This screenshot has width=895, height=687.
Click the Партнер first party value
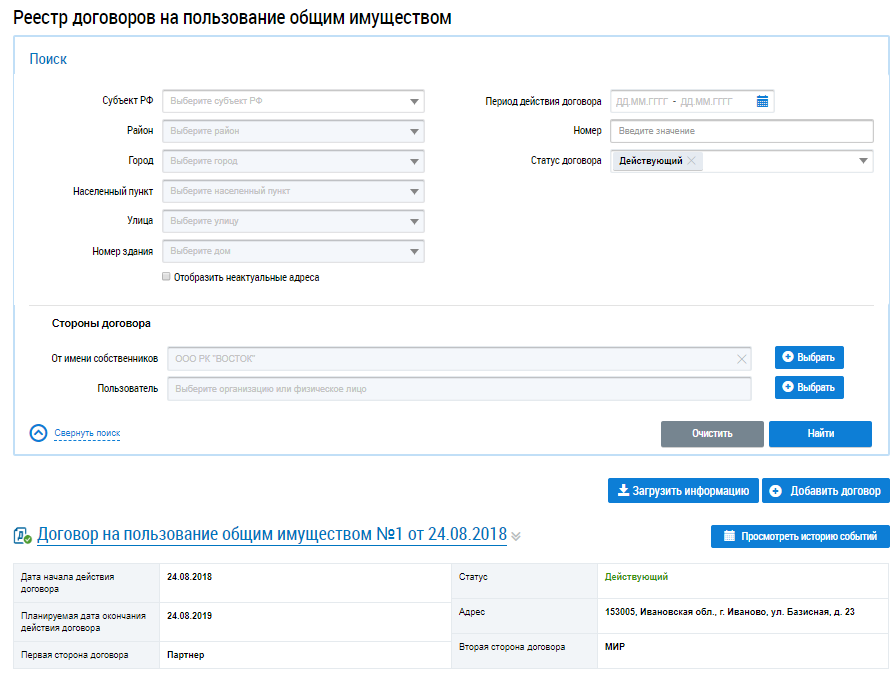coord(186,655)
